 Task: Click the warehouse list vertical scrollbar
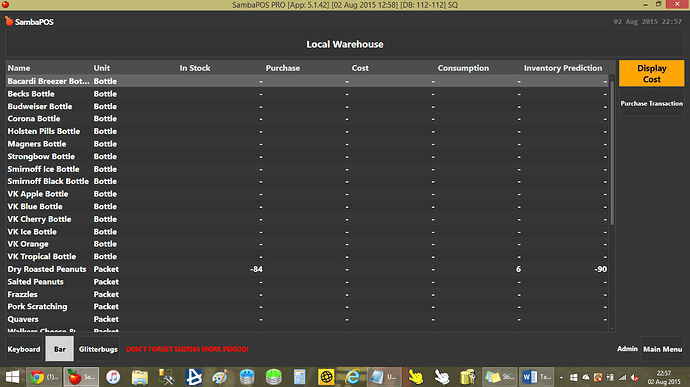612,150
